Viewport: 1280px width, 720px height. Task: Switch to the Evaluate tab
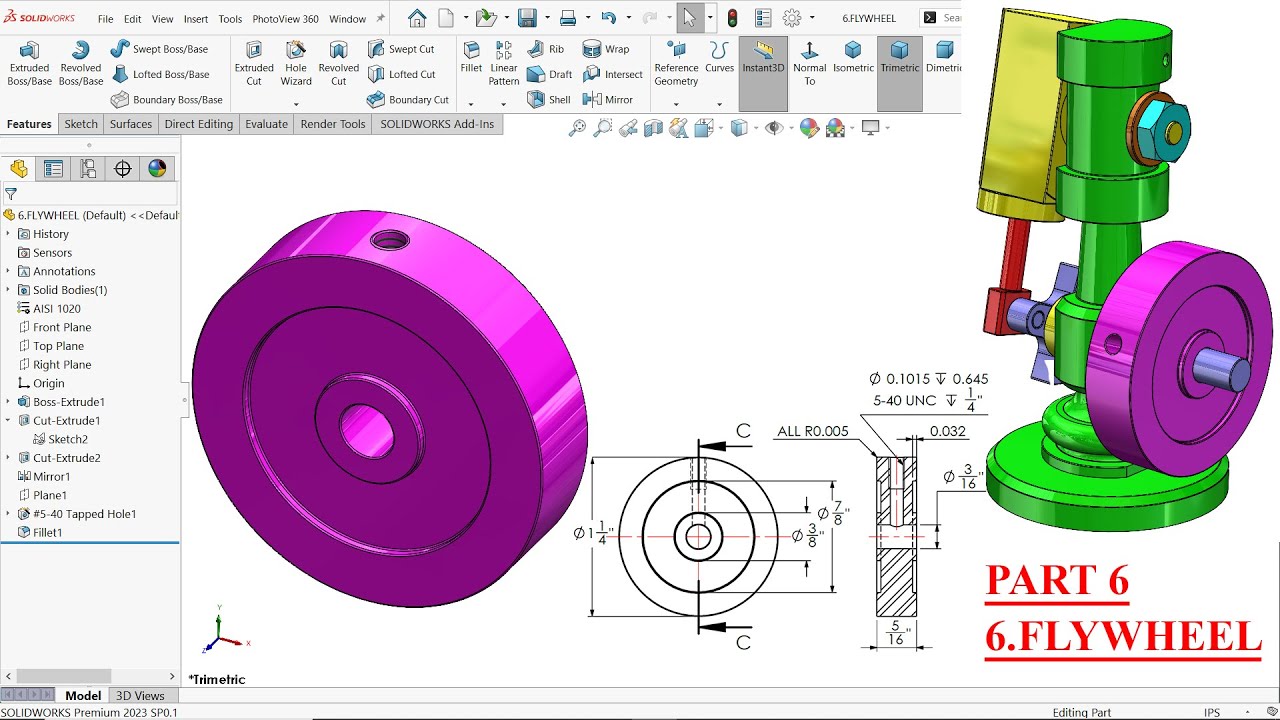pos(266,124)
